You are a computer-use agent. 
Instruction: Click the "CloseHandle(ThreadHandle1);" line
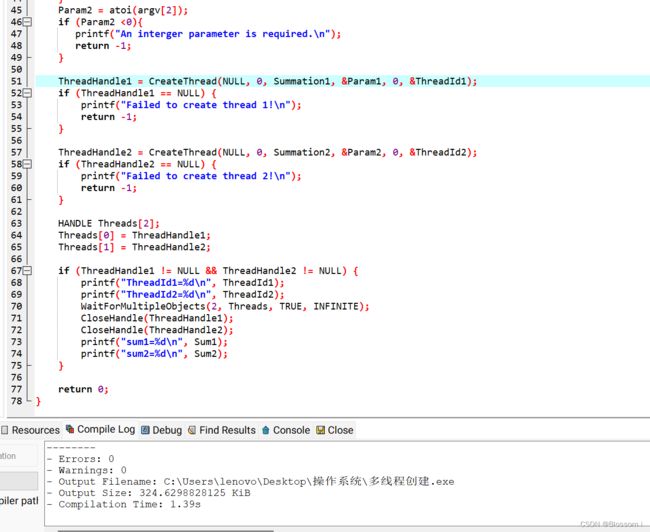click(157, 318)
